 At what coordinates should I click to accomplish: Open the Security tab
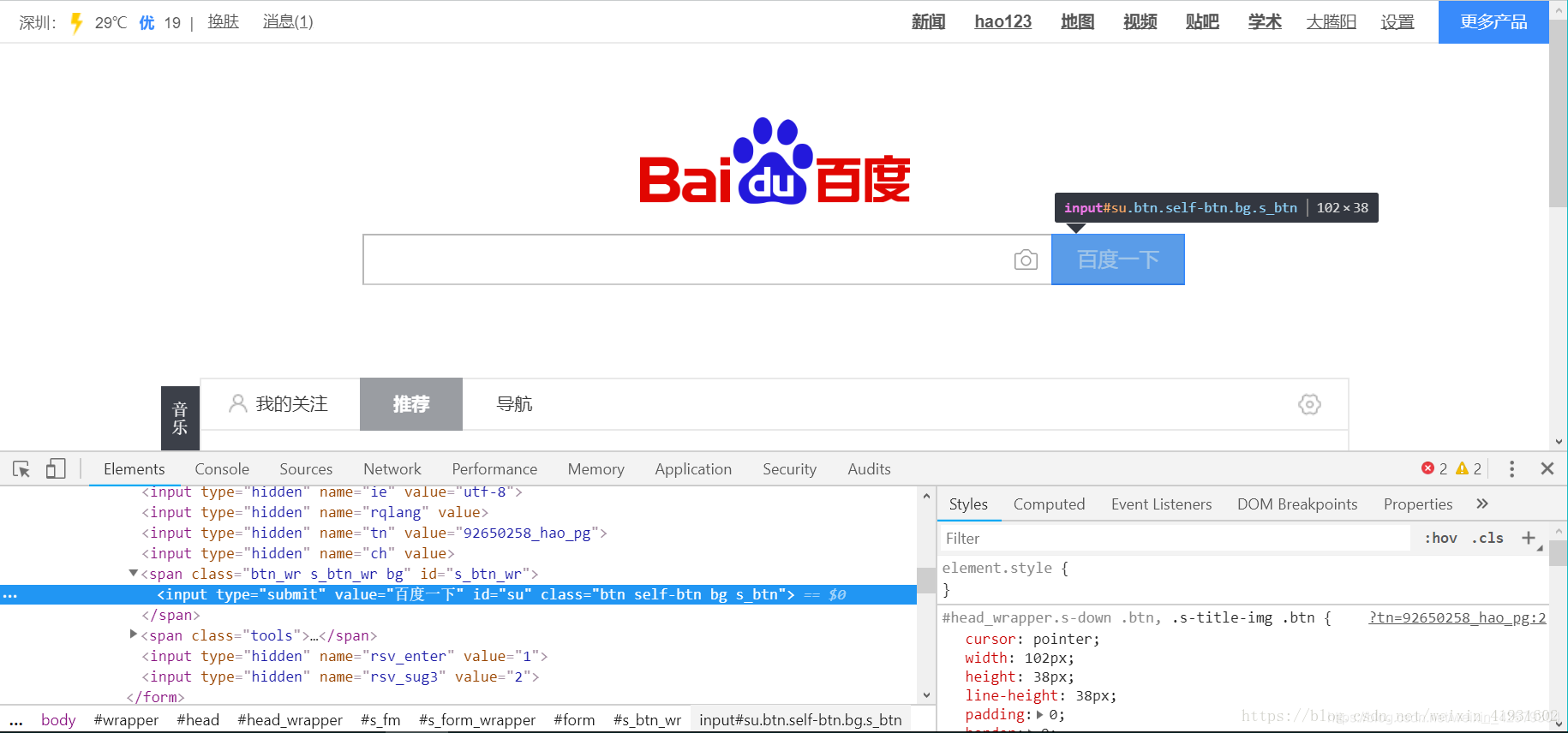789,469
